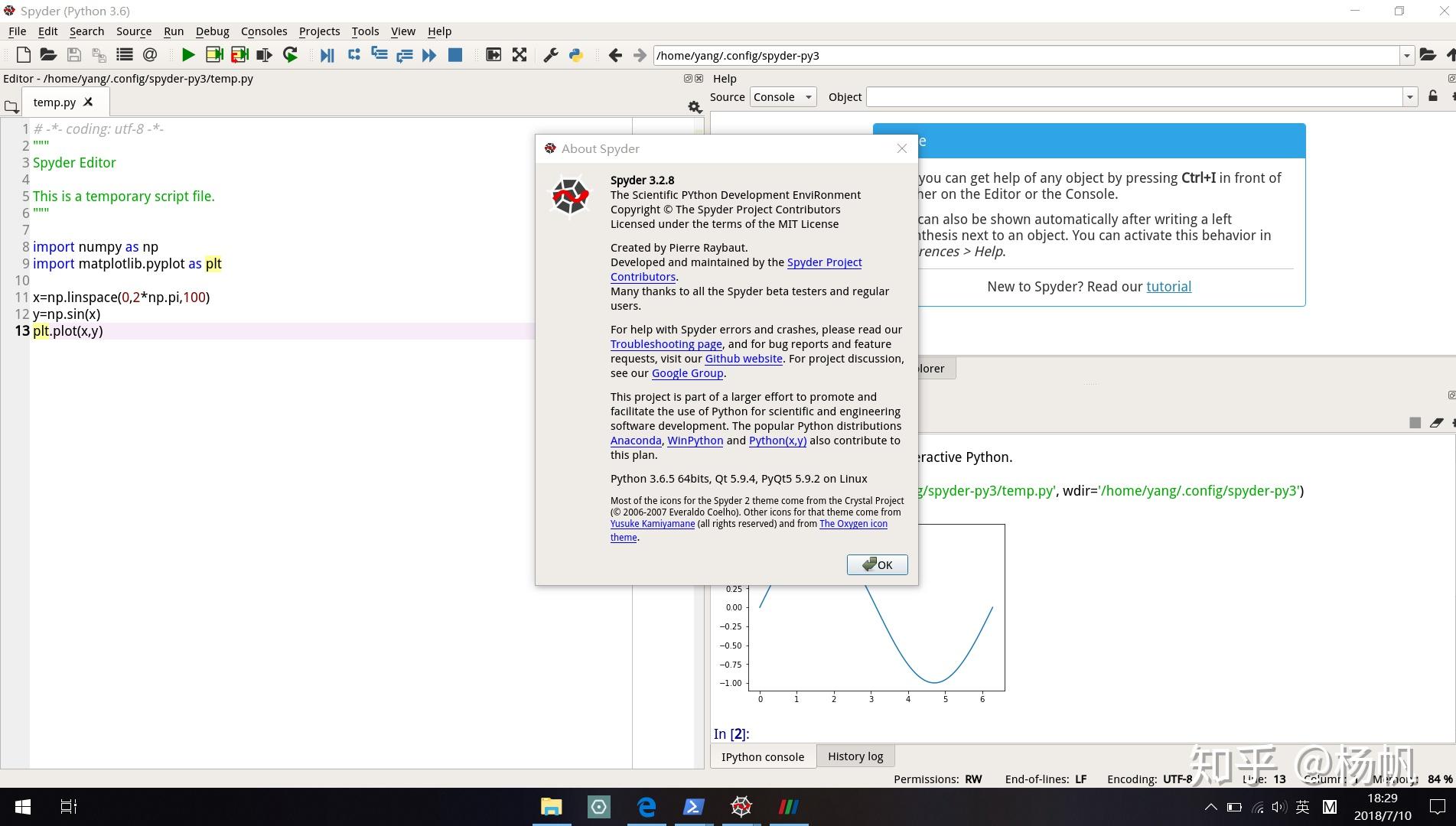Open PYTHONPATH manager python icon
This screenshot has width=1456, height=826.
tap(576, 55)
